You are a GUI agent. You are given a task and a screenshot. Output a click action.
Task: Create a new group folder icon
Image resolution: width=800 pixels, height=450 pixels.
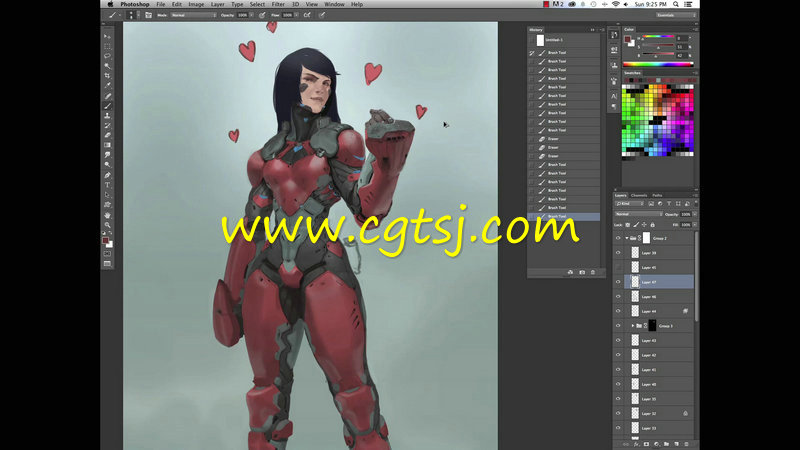click(x=666, y=444)
